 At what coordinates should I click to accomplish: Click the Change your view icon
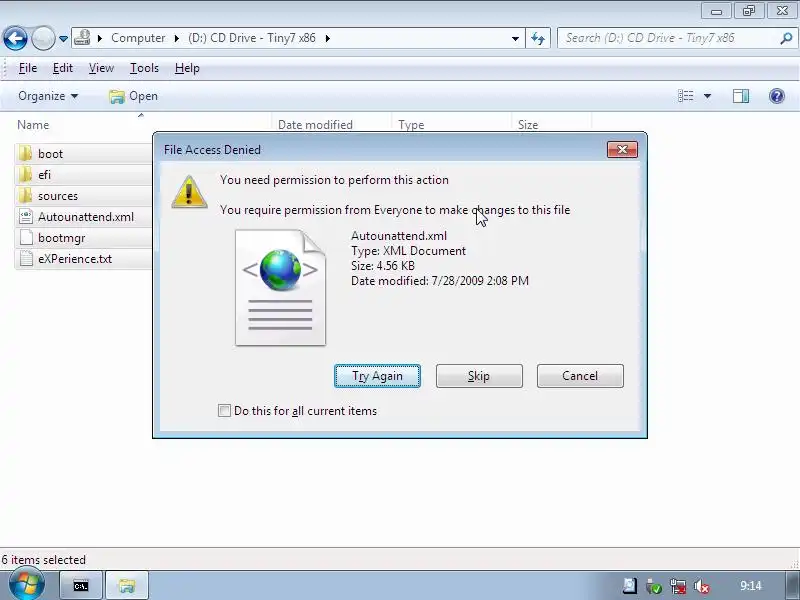click(685, 96)
